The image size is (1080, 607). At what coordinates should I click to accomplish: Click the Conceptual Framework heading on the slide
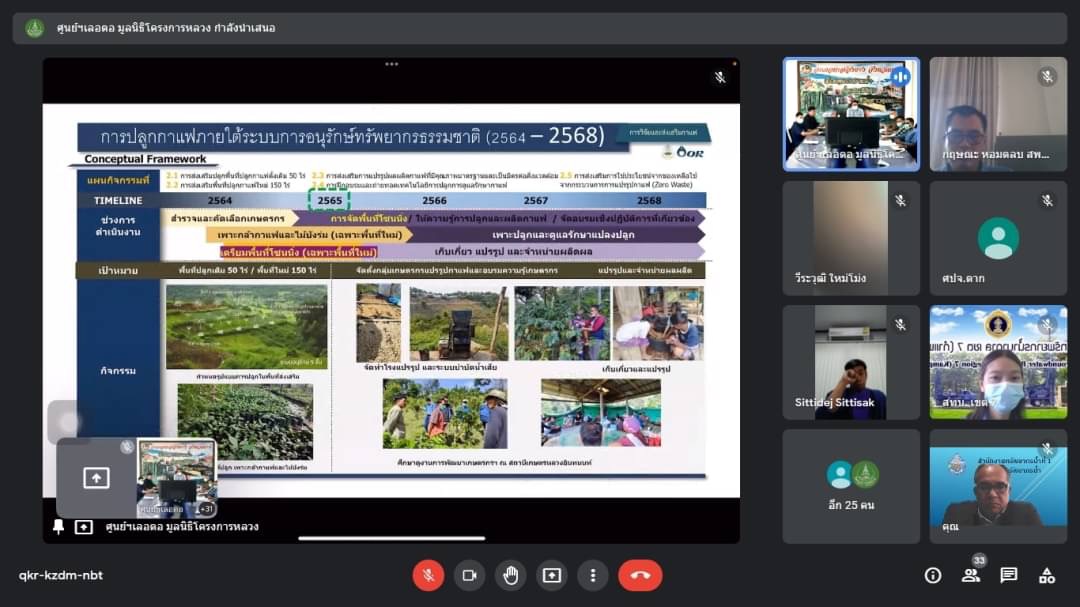coord(145,159)
